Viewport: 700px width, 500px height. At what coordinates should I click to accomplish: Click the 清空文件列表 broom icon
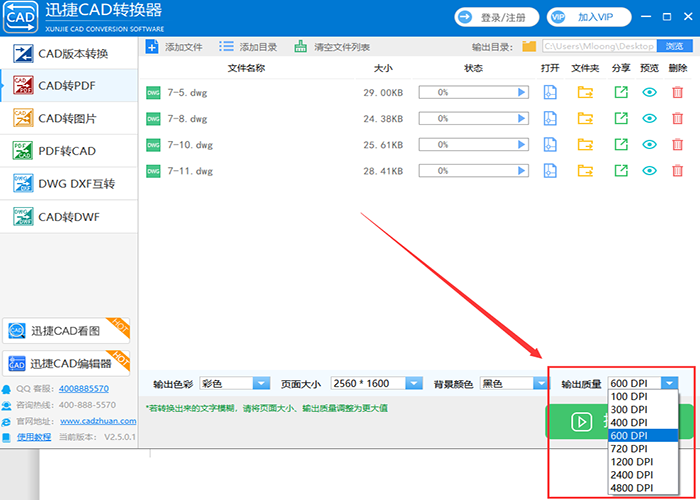pos(300,46)
